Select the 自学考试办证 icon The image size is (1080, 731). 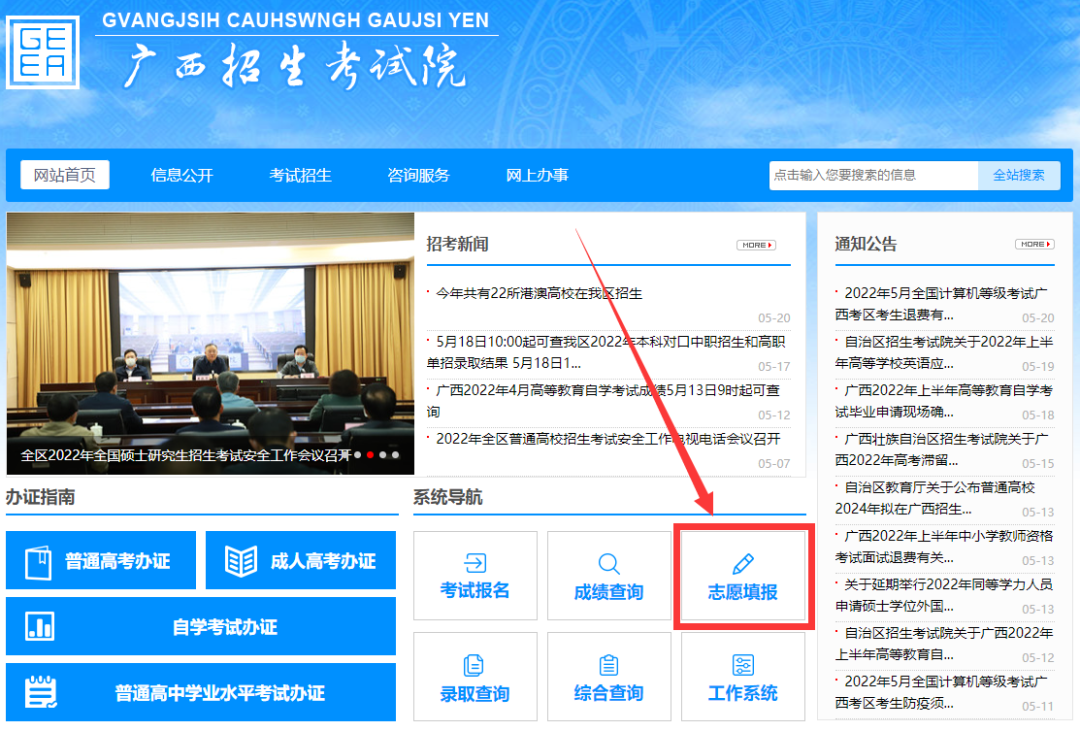[200, 626]
